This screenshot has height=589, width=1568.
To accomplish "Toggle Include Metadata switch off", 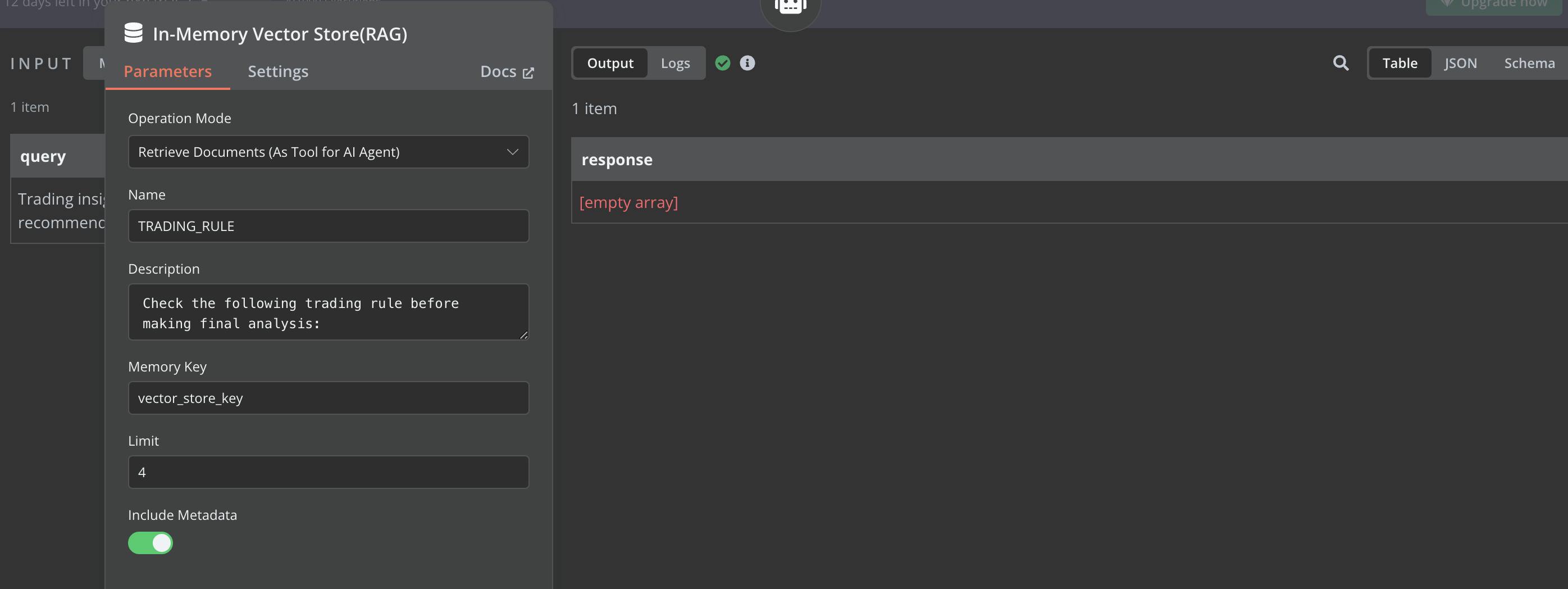I will click(151, 543).
